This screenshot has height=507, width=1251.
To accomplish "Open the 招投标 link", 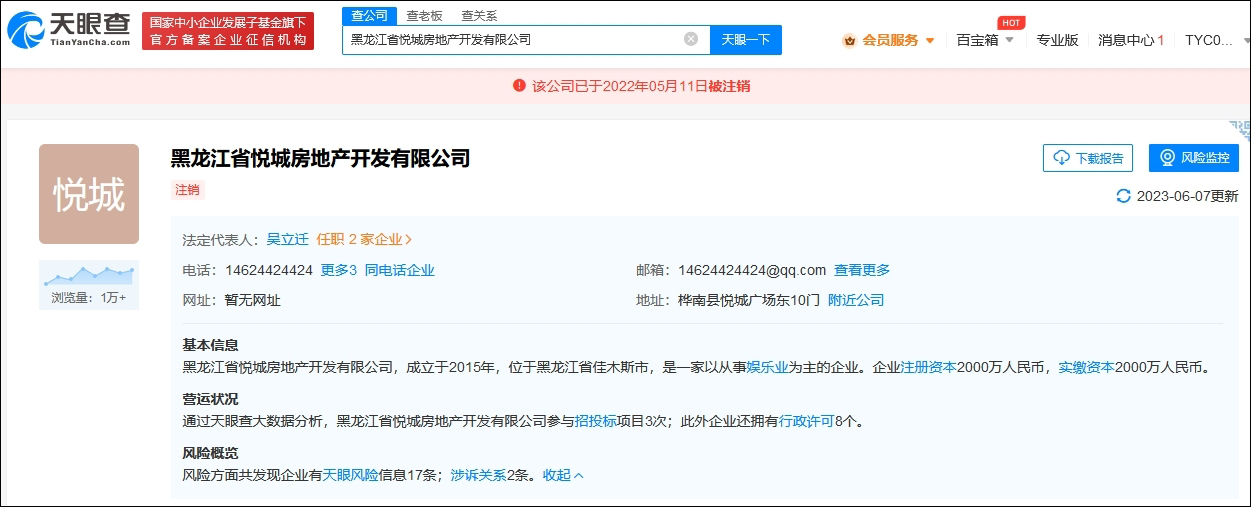I will (x=596, y=421).
